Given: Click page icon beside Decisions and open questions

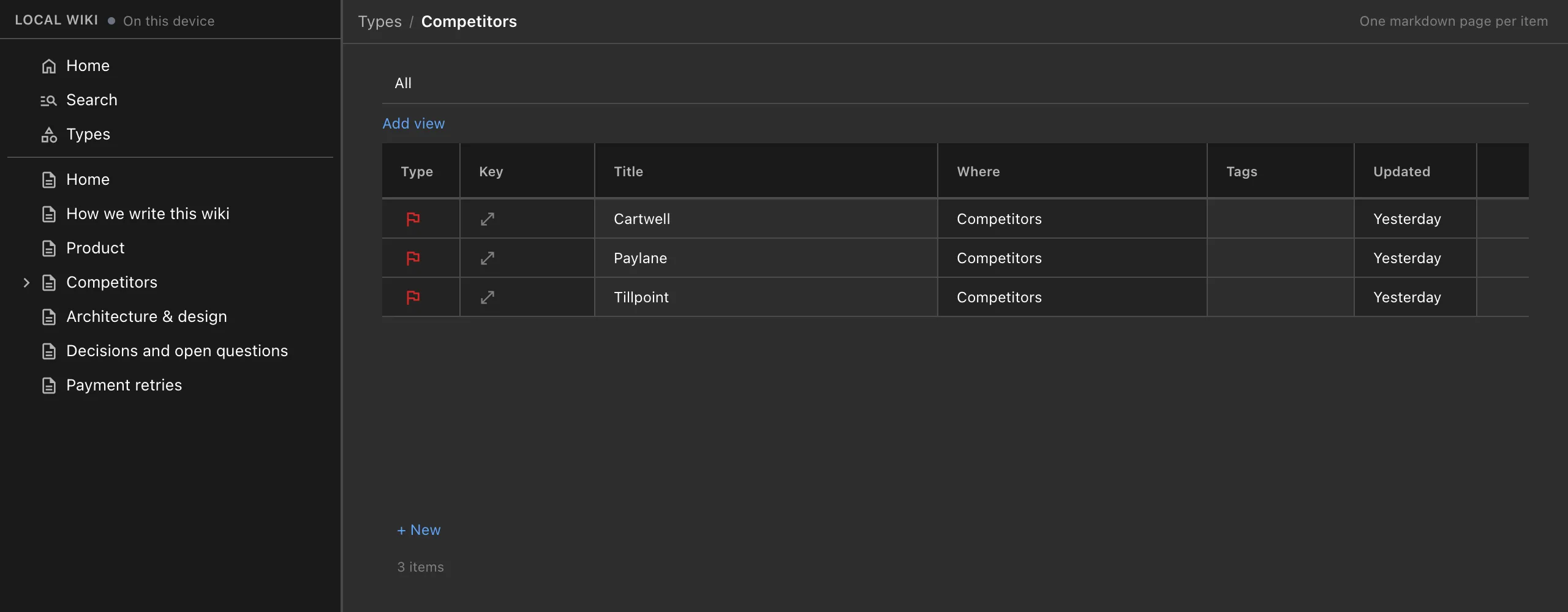Looking at the screenshot, I should pyautogui.click(x=49, y=351).
